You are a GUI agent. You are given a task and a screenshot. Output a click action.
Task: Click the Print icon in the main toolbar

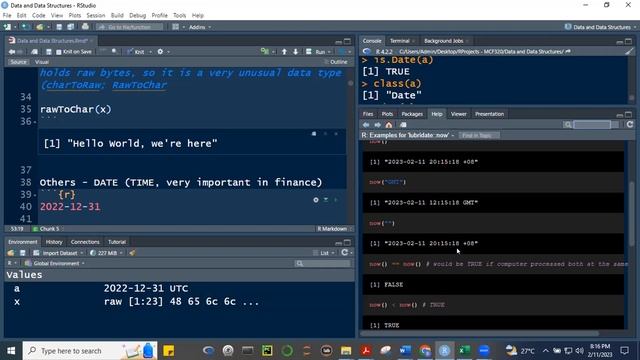tap(85, 27)
